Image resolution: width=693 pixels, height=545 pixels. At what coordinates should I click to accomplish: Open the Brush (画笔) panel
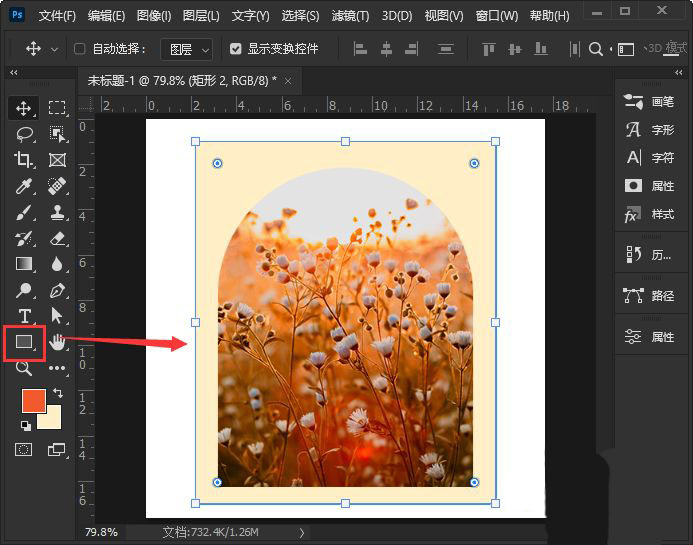click(649, 102)
